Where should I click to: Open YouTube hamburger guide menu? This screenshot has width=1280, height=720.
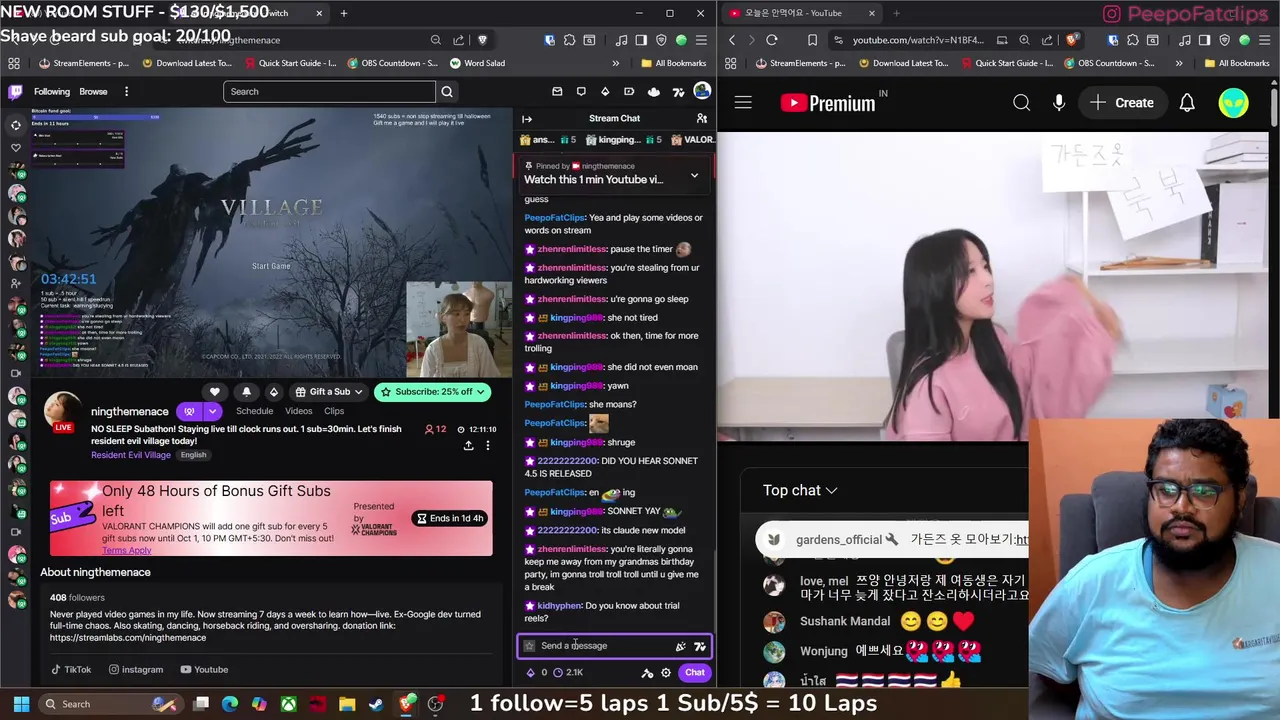[743, 103]
